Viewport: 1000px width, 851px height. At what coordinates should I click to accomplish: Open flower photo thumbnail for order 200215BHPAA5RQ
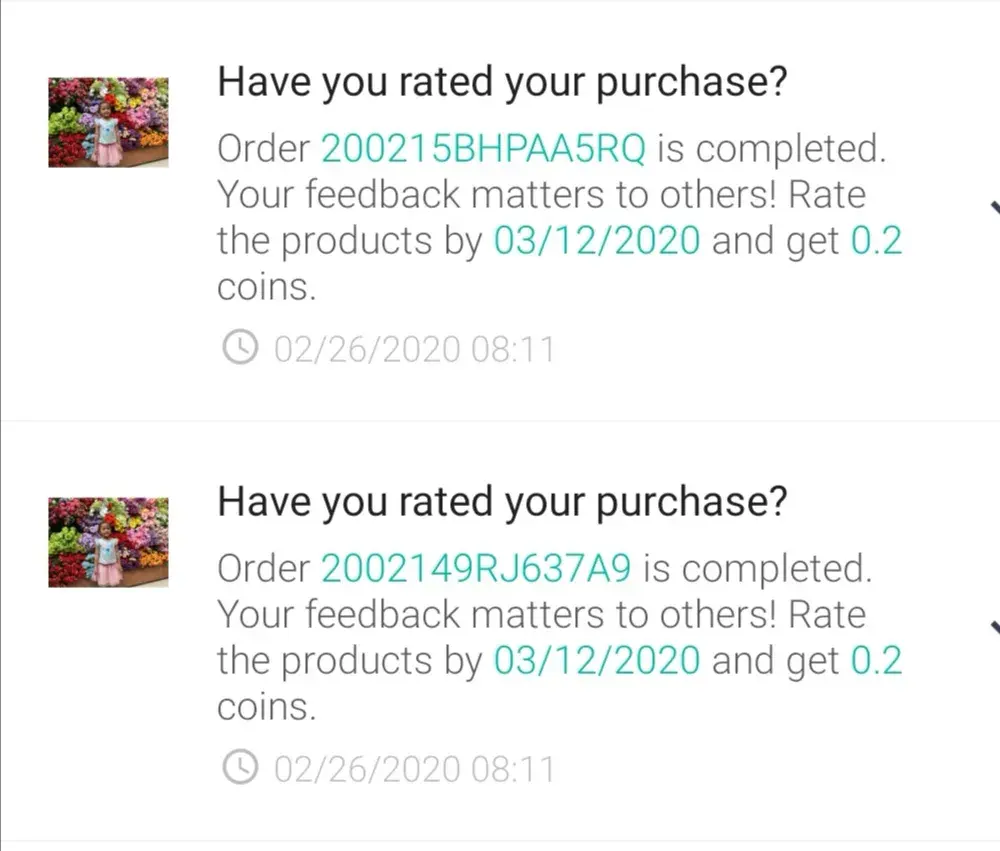point(108,121)
